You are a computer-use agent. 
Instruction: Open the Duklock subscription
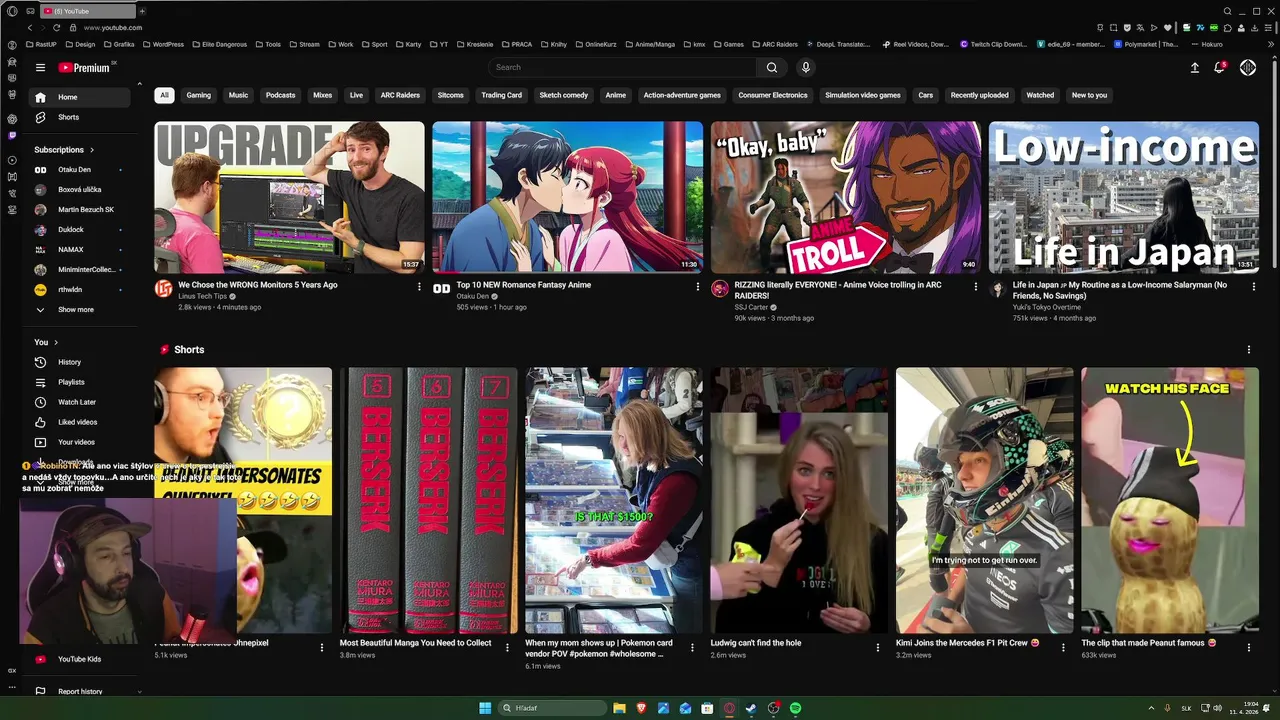click(80, 230)
